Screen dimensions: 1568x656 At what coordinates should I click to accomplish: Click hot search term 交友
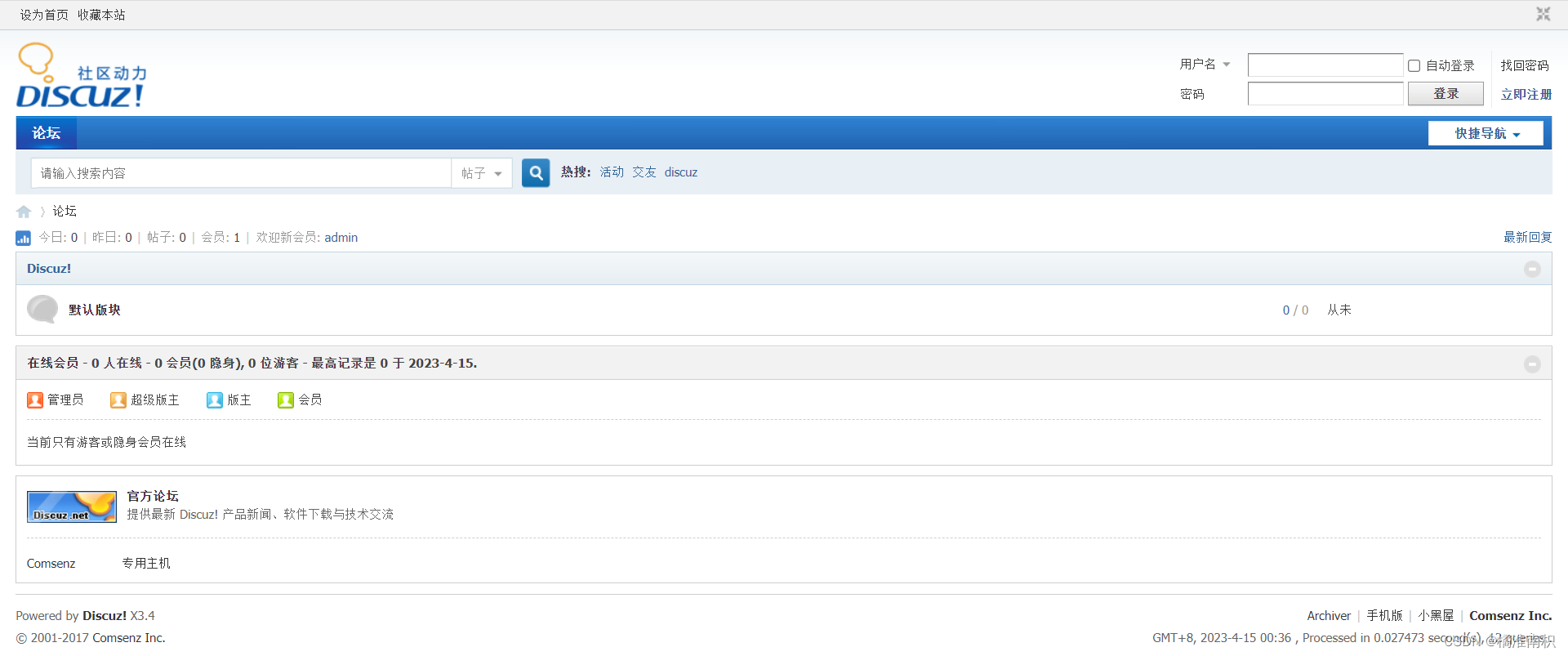pos(644,172)
